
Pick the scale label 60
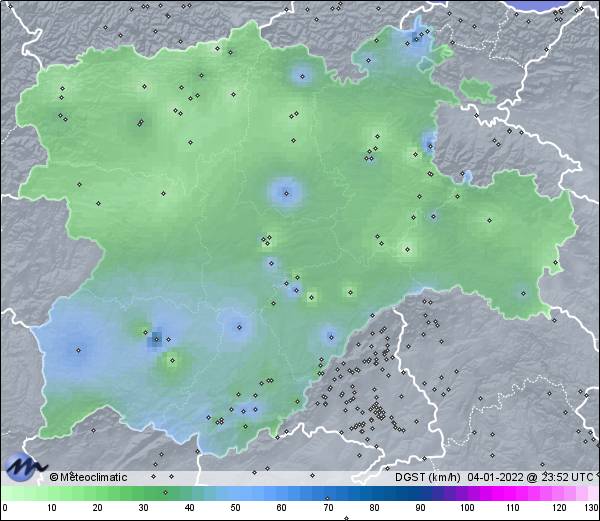(x=282, y=508)
